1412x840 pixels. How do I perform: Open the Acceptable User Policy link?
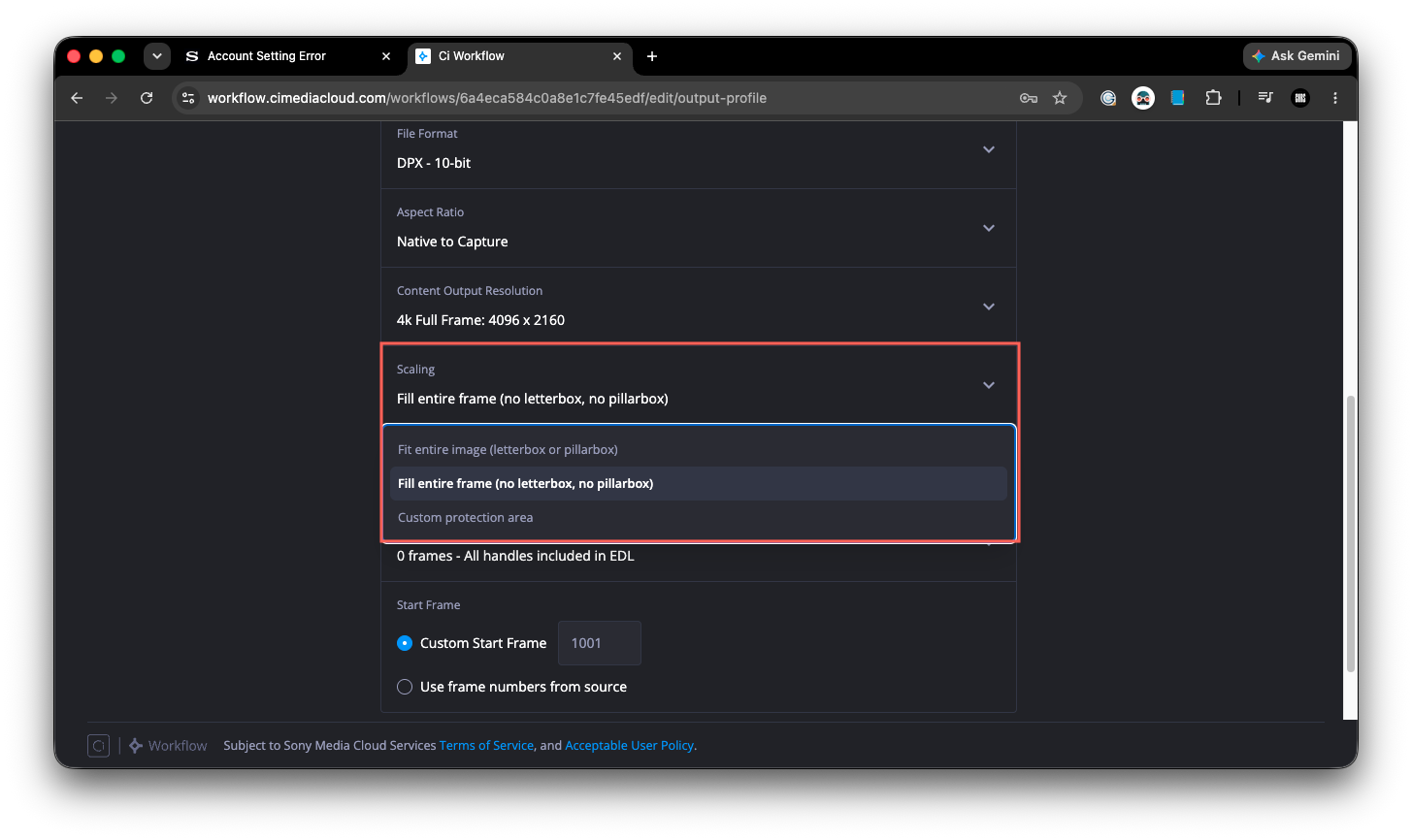coord(629,746)
